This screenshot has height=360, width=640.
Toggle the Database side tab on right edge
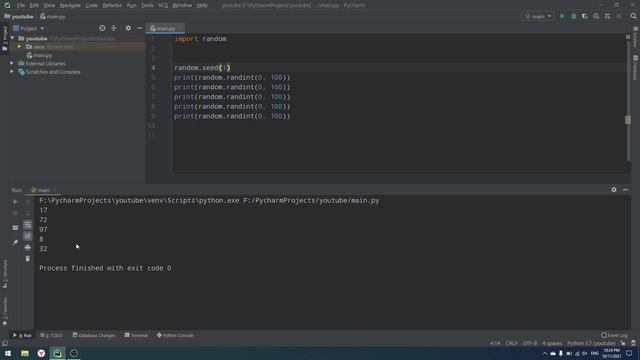pos(636,68)
